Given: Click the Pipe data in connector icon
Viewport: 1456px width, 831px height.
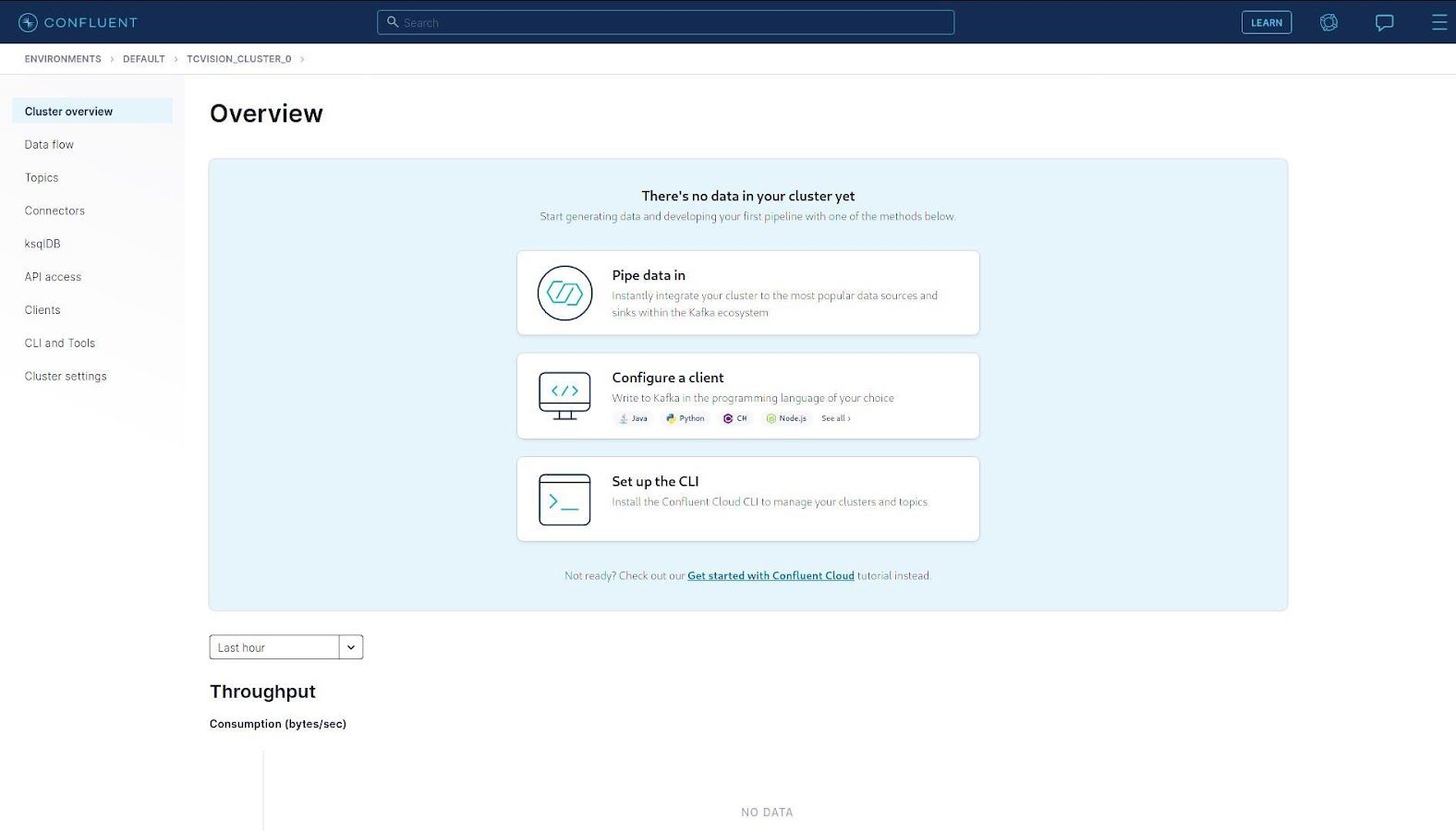Looking at the screenshot, I should pos(564,293).
